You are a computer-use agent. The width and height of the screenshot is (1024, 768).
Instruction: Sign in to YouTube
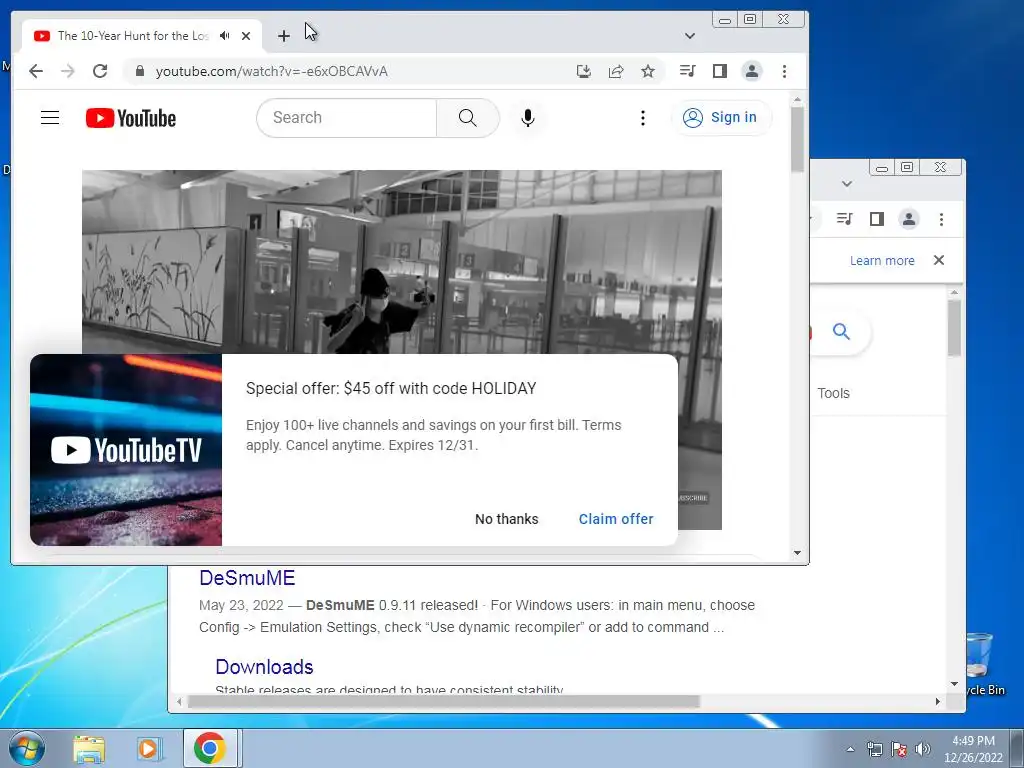(x=721, y=118)
